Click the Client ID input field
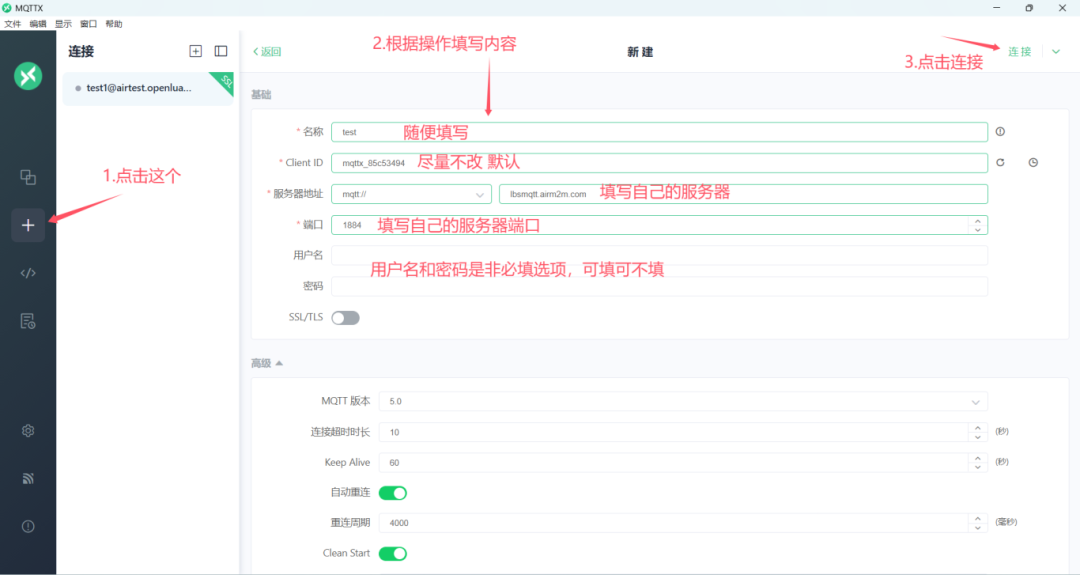1080x575 pixels. (x=659, y=163)
